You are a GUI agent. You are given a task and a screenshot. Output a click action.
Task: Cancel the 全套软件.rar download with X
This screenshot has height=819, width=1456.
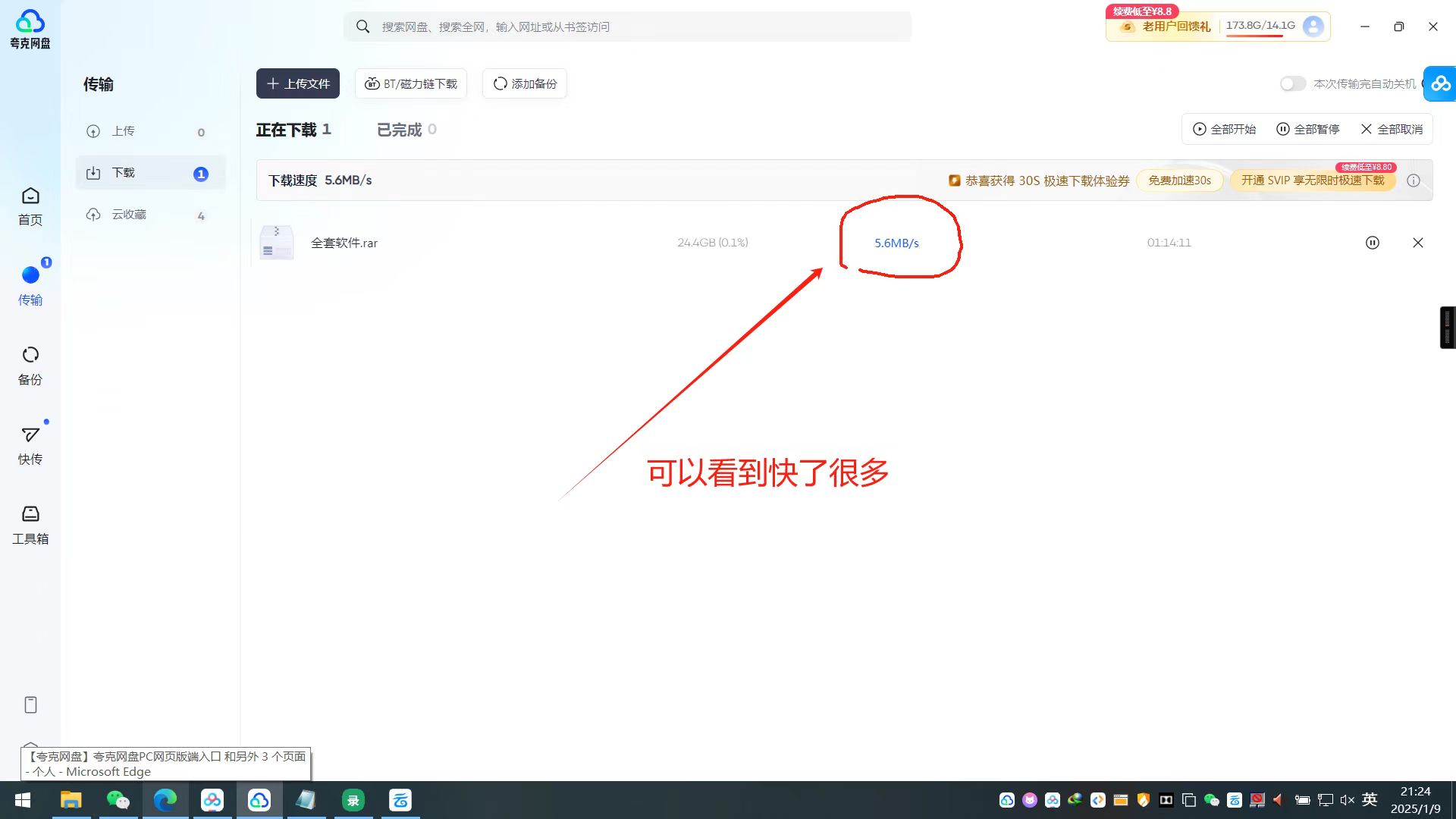point(1417,243)
